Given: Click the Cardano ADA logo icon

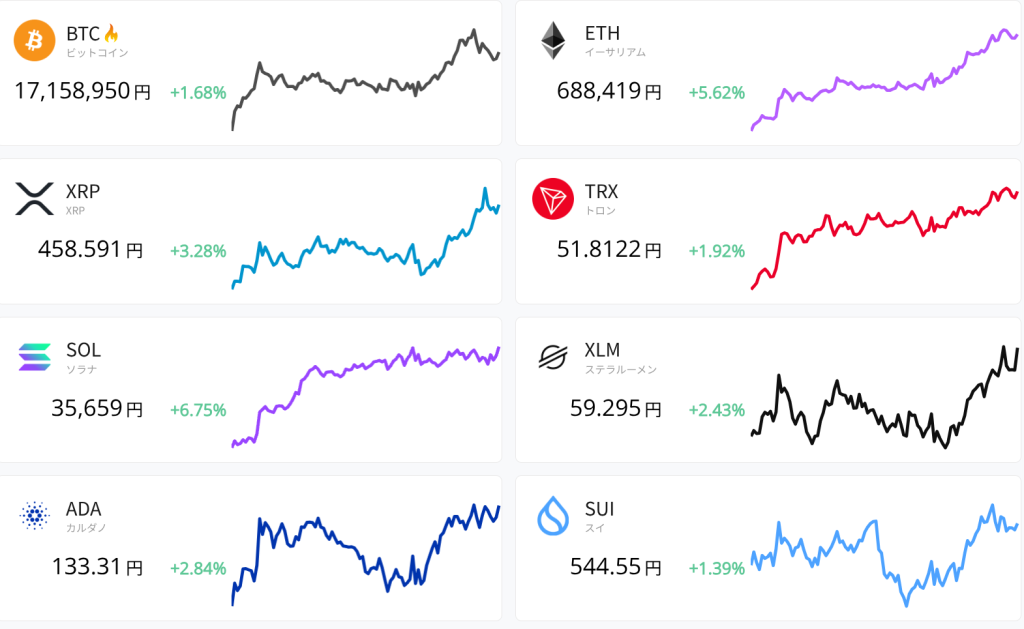Looking at the screenshot, I should coord(34,516).
